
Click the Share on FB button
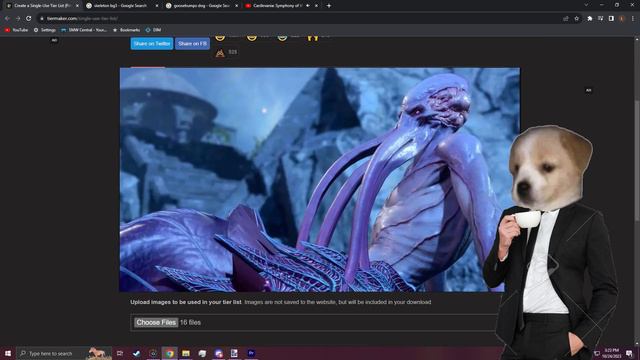pyautogui.click(x=192, y=44)
